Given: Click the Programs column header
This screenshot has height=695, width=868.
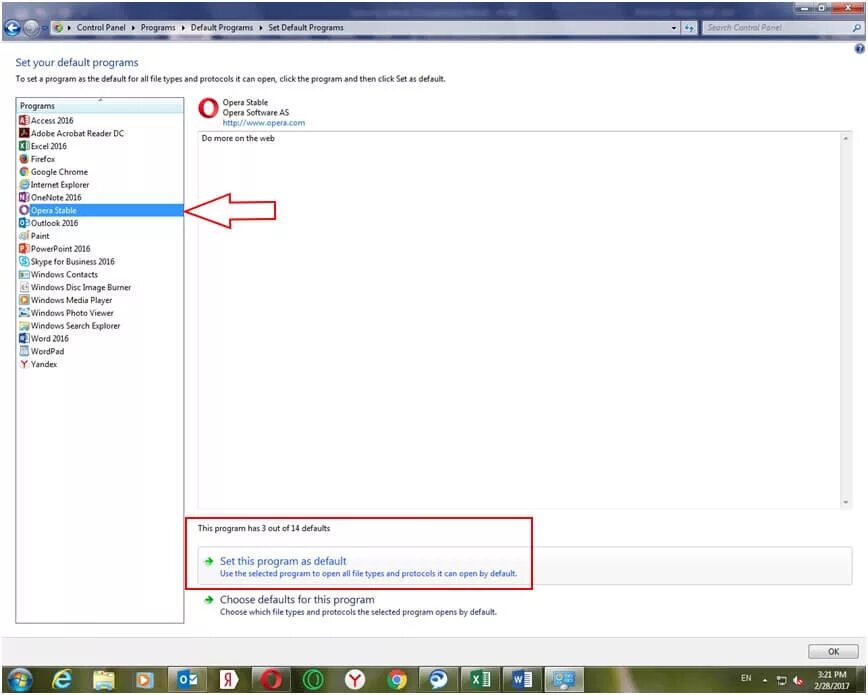Looking at the screenshot, I should (x=100, y=106).
